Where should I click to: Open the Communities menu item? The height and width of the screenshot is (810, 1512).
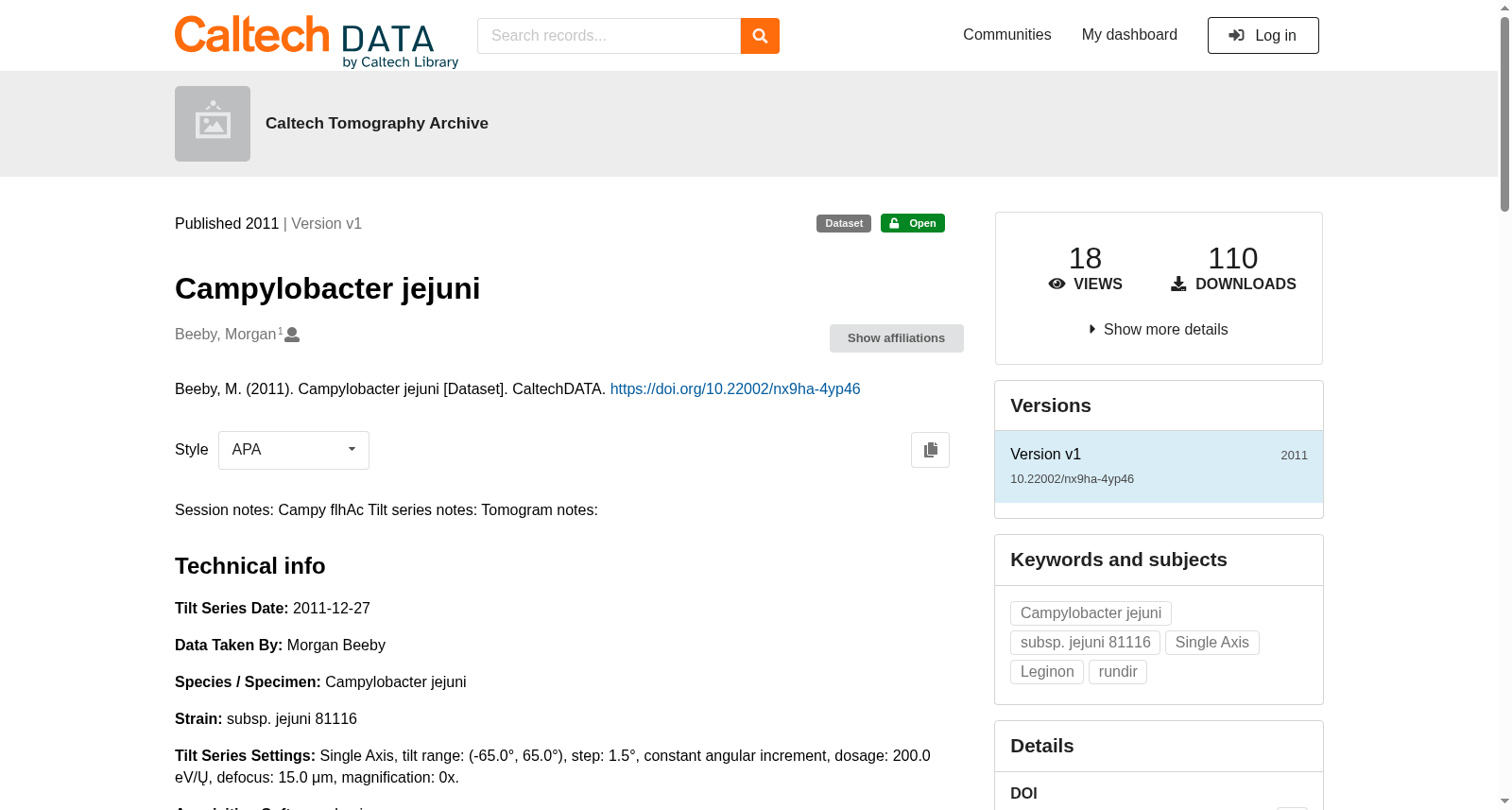[1006, 35]
